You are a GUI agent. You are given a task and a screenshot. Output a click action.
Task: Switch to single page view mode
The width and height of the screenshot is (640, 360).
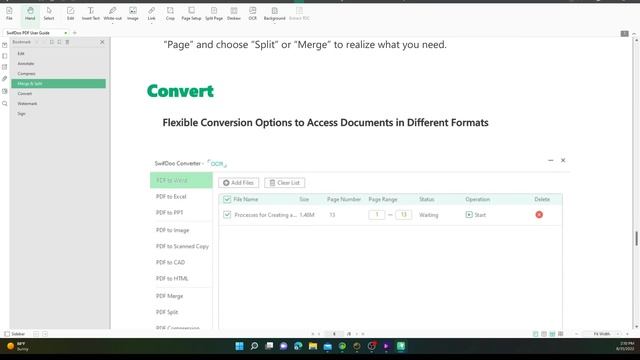(x=536, y=334)
